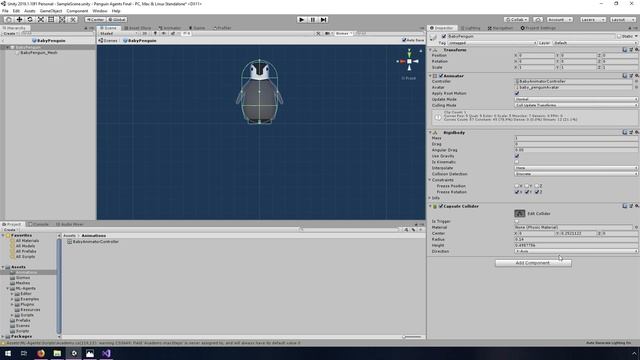Open the Layer dropdown set to Default
Image resolution: width=640 pixels, height=360 pixels.
coord(594,43)
